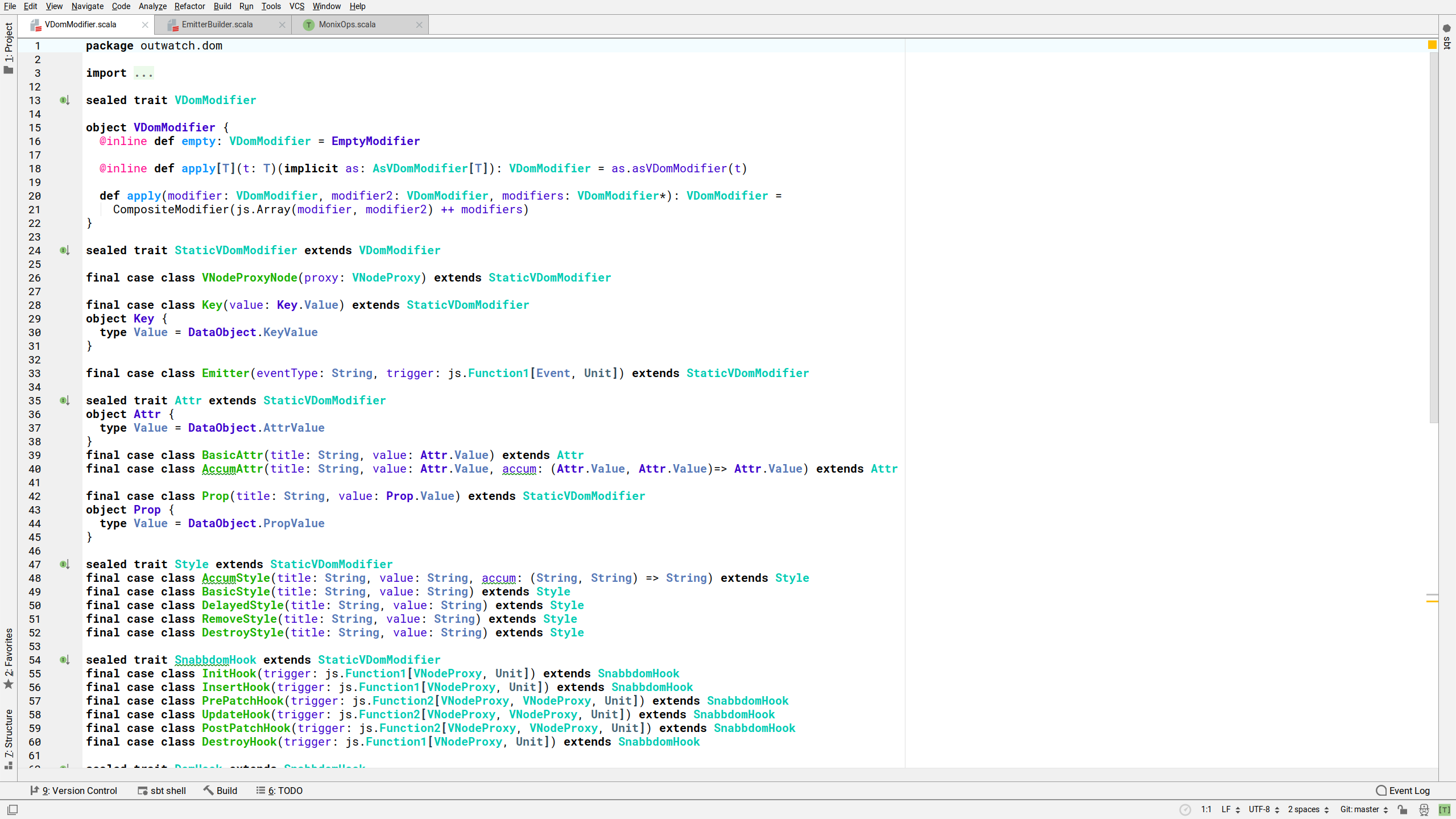Image resolution: width=1456 pixels, height=819 pixels.
Task: Click gutter implementations icon on line 47
Action: pos(64,564)
